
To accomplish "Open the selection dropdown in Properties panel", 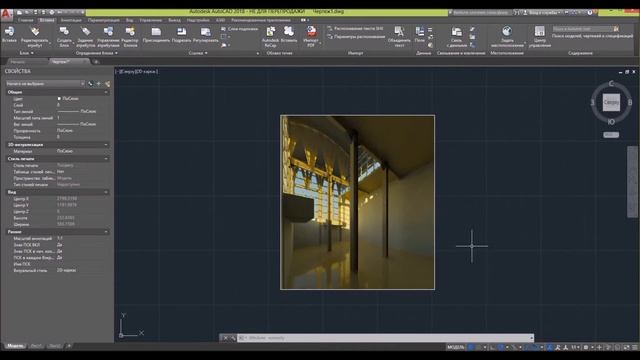I will pyautogui.click(x=45, y=84).
